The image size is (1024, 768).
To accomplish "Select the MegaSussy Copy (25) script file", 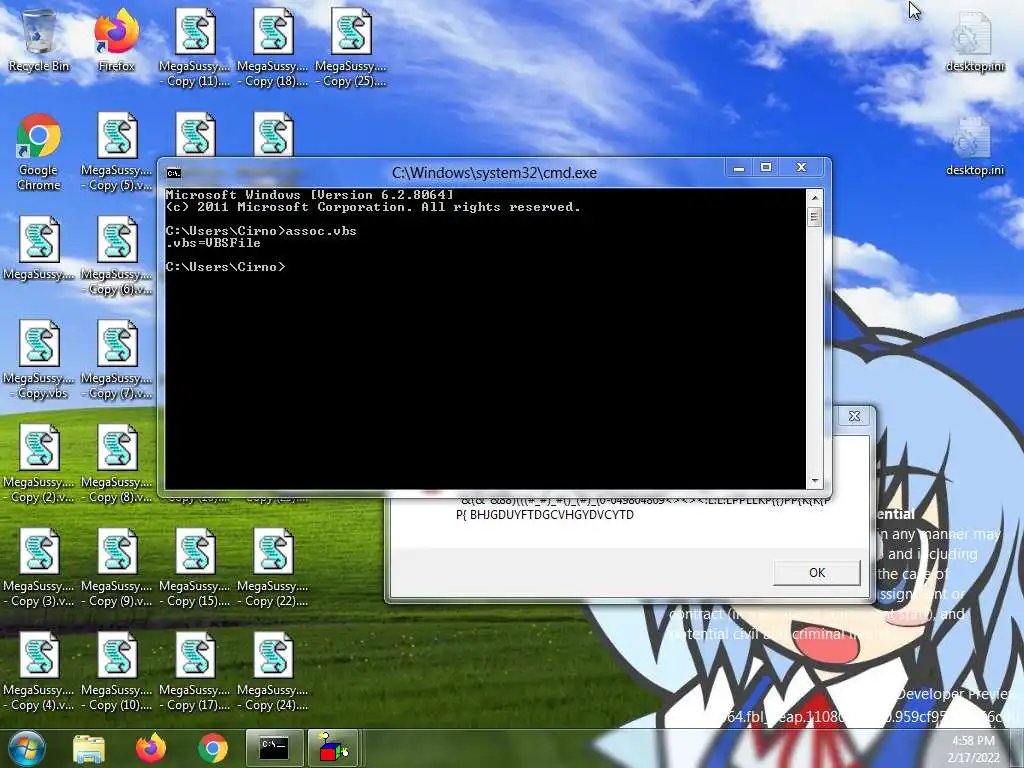I will point(351,47).
